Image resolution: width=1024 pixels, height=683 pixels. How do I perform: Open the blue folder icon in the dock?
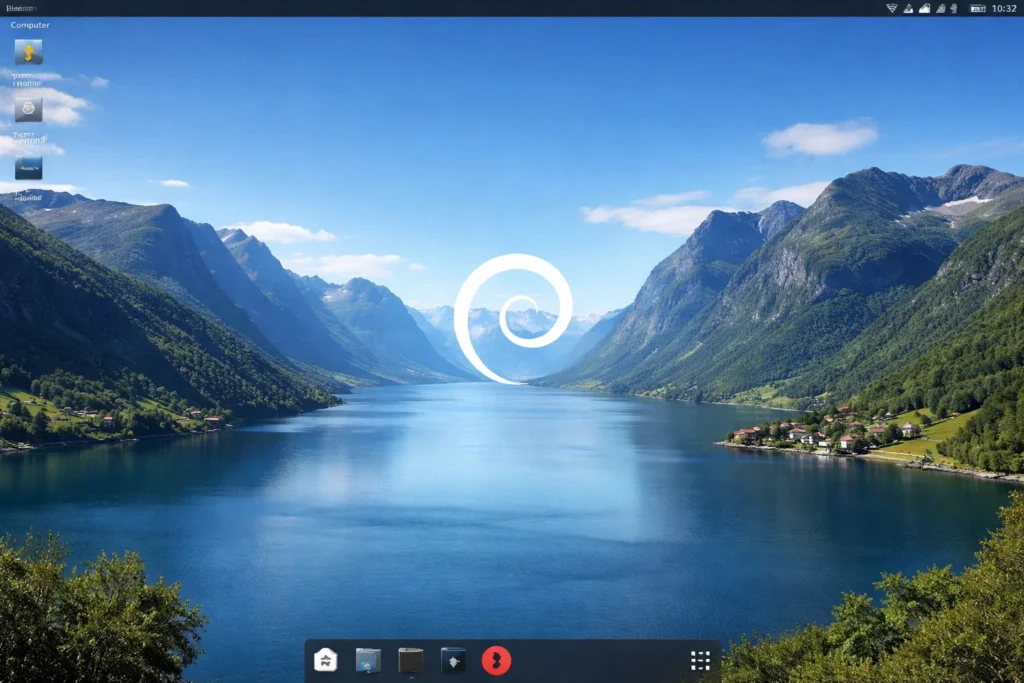coord(368,660)
